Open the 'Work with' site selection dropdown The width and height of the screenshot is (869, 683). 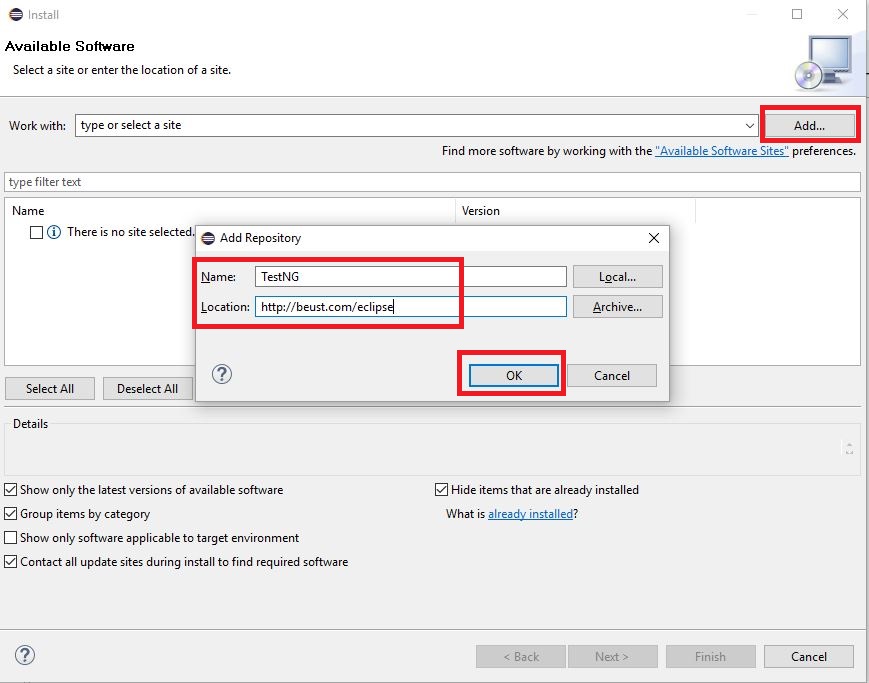click(753, 125)
